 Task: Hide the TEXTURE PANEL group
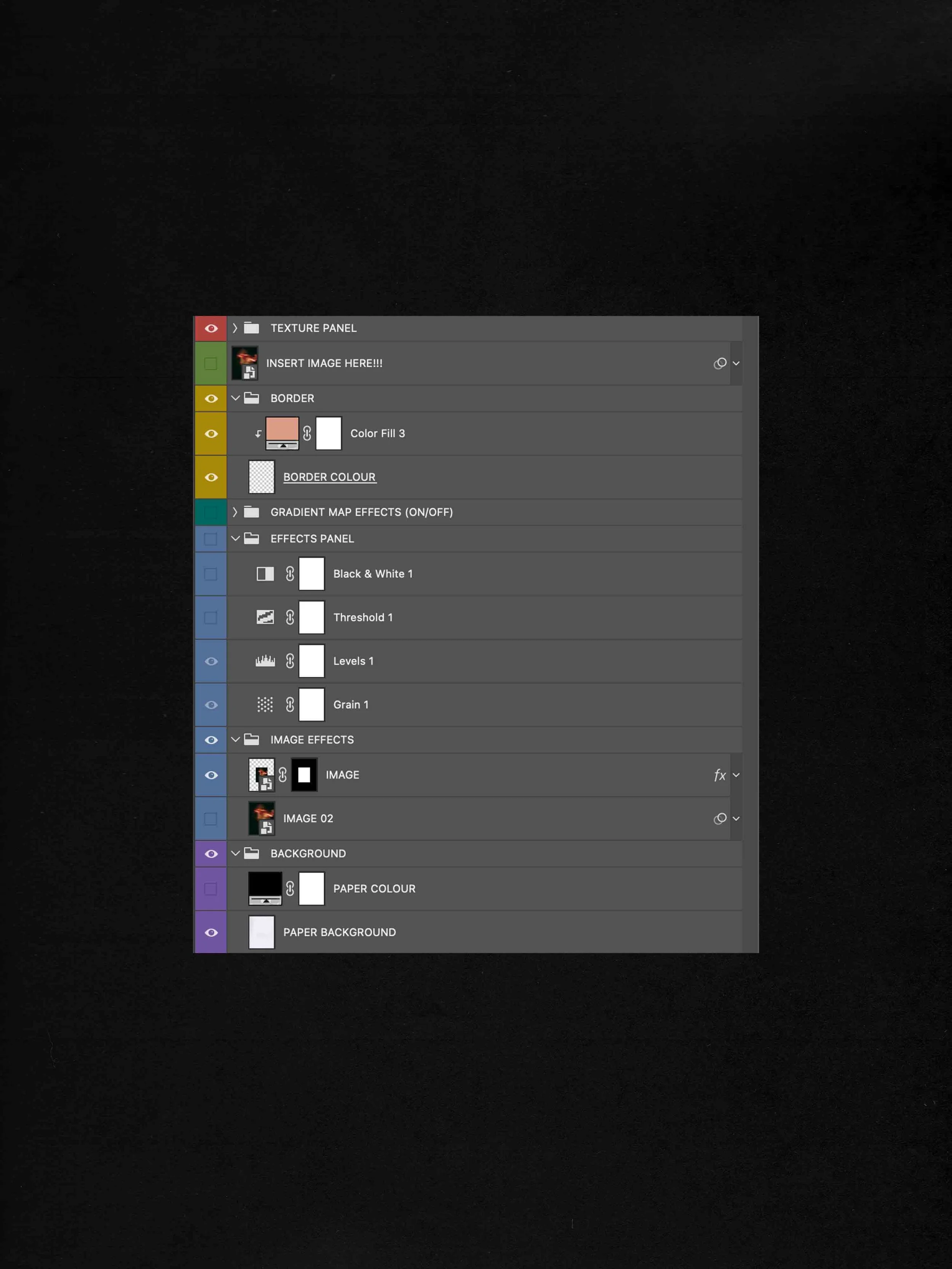[211, 328]
